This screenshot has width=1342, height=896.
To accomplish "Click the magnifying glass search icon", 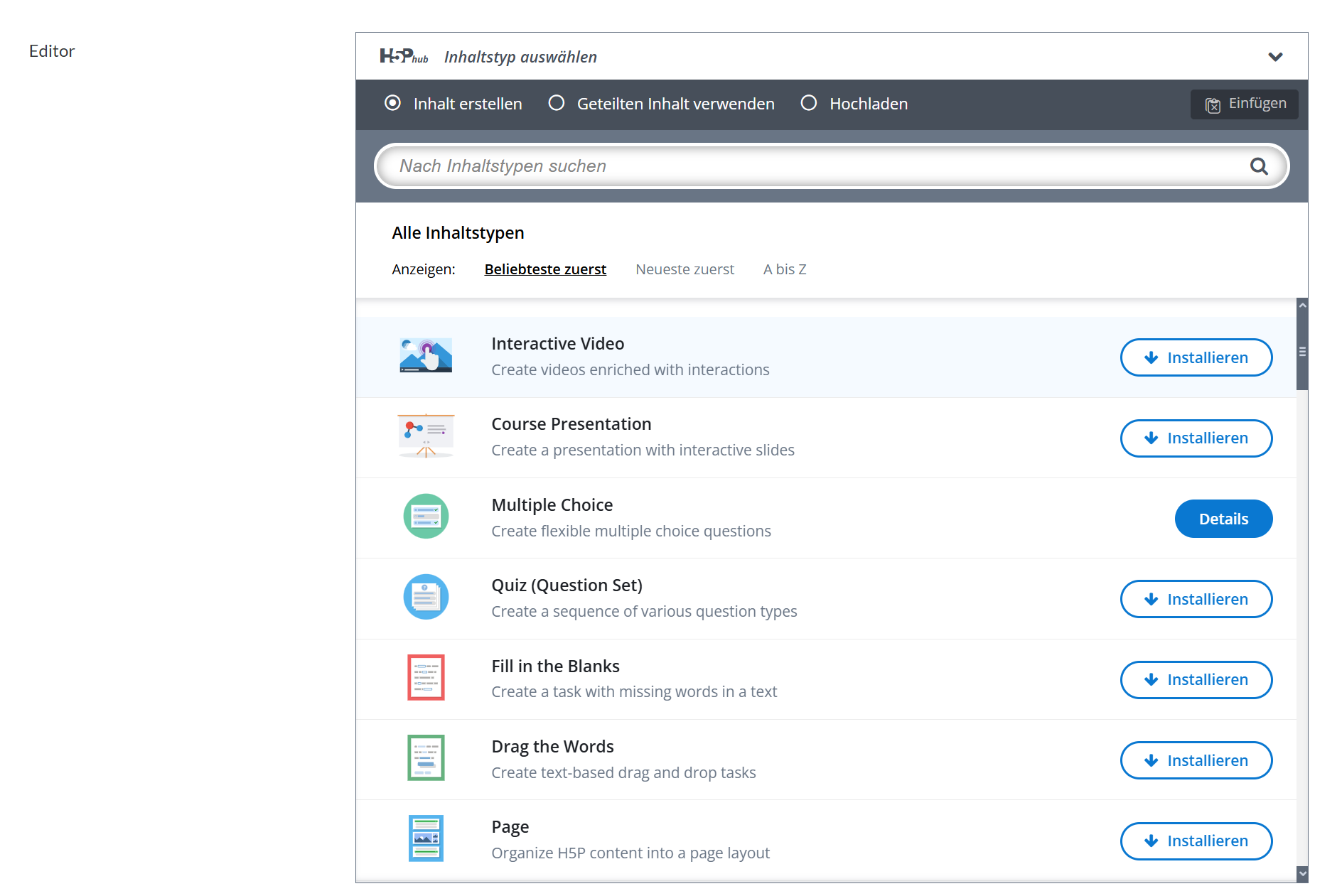I will [x=1259, y=166].
